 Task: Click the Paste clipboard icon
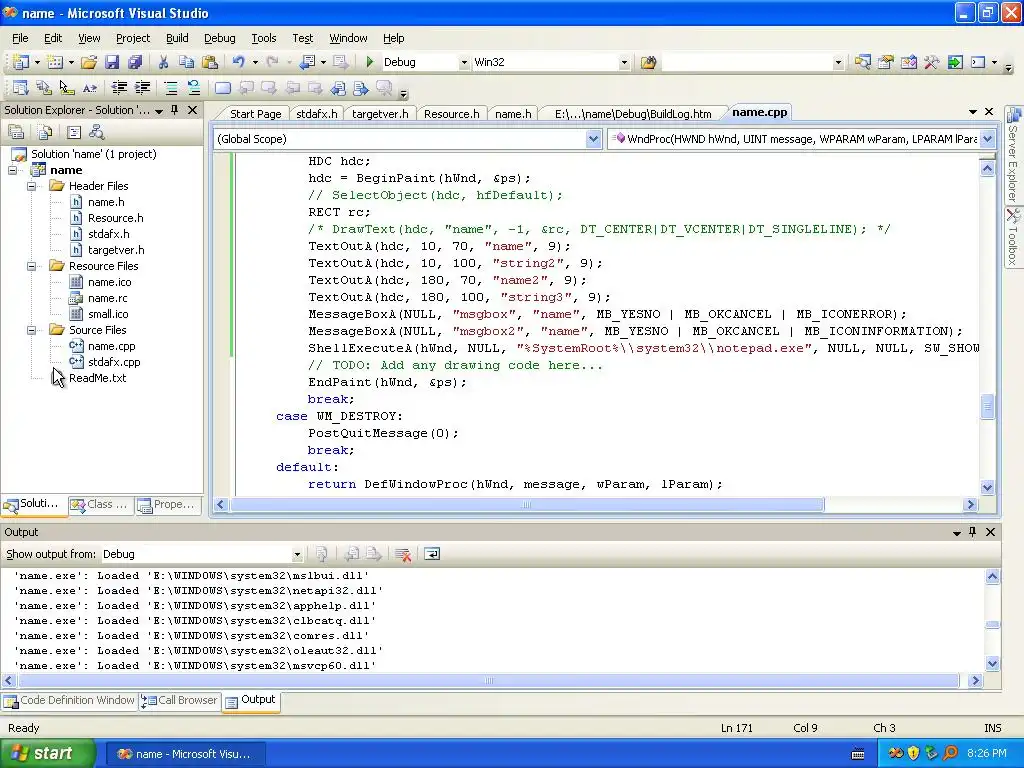pyautogui.click(x=210, y=62)
